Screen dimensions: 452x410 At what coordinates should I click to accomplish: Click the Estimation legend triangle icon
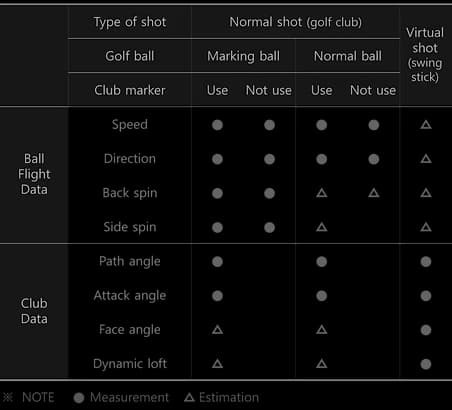(x=189, y=397)
